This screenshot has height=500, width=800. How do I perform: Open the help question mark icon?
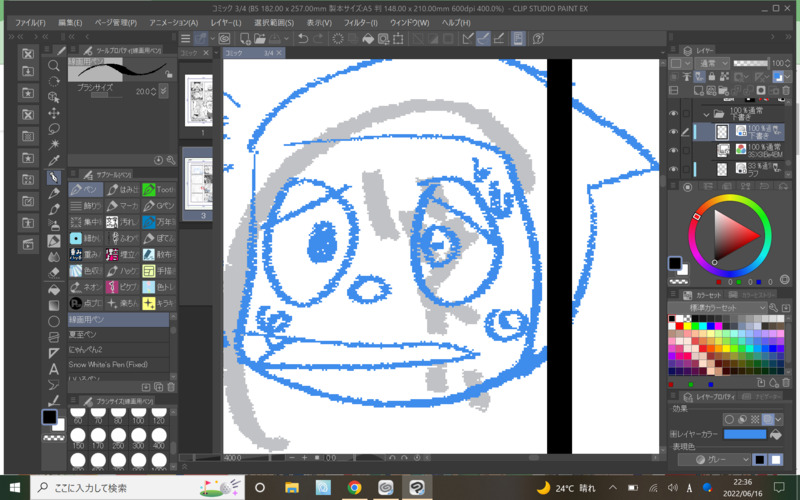(x=538, y=38)
